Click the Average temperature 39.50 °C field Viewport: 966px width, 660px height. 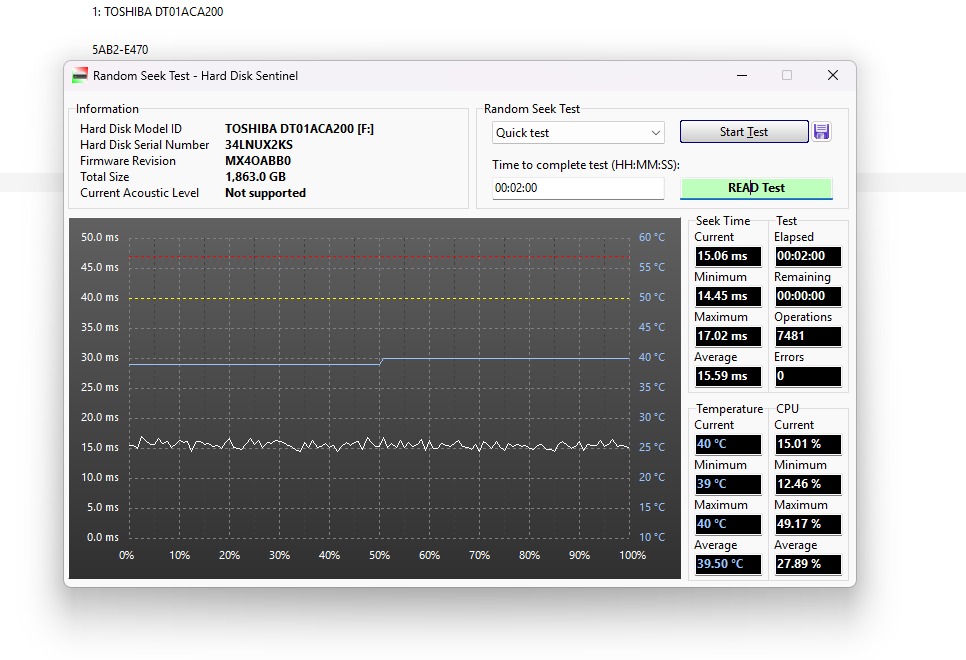coord(727,564)
